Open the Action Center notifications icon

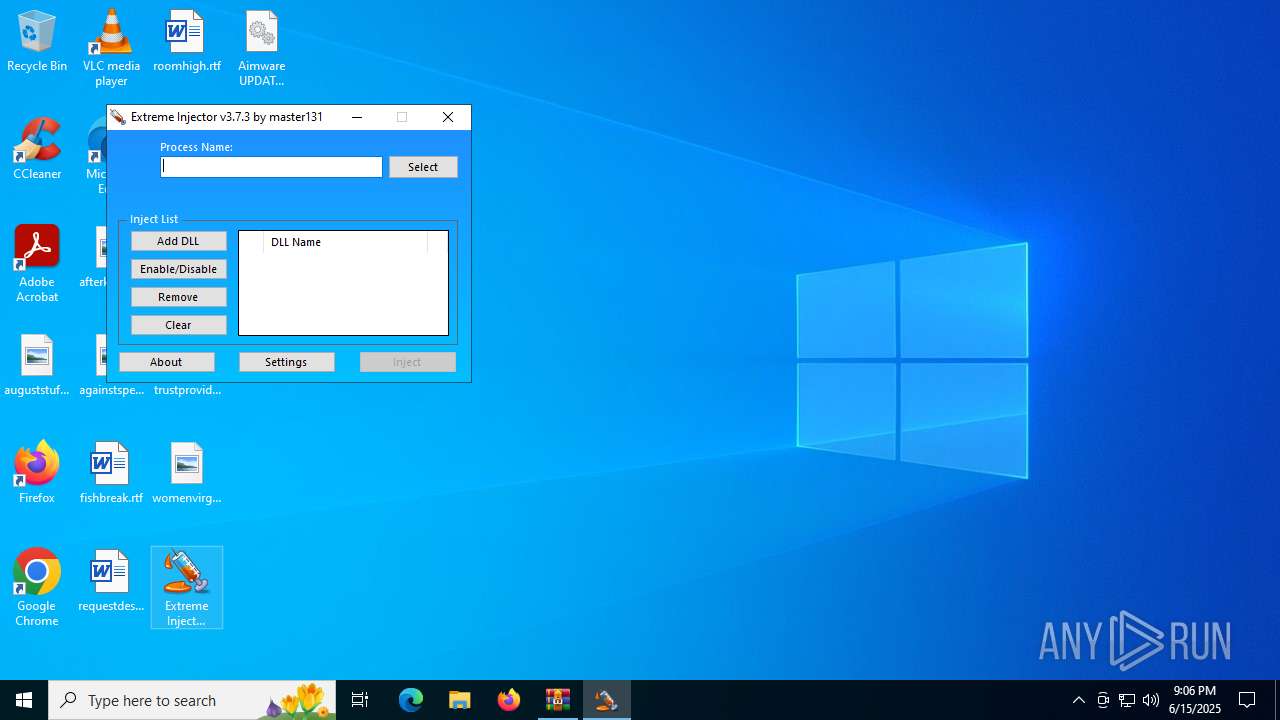(1248, 700)
